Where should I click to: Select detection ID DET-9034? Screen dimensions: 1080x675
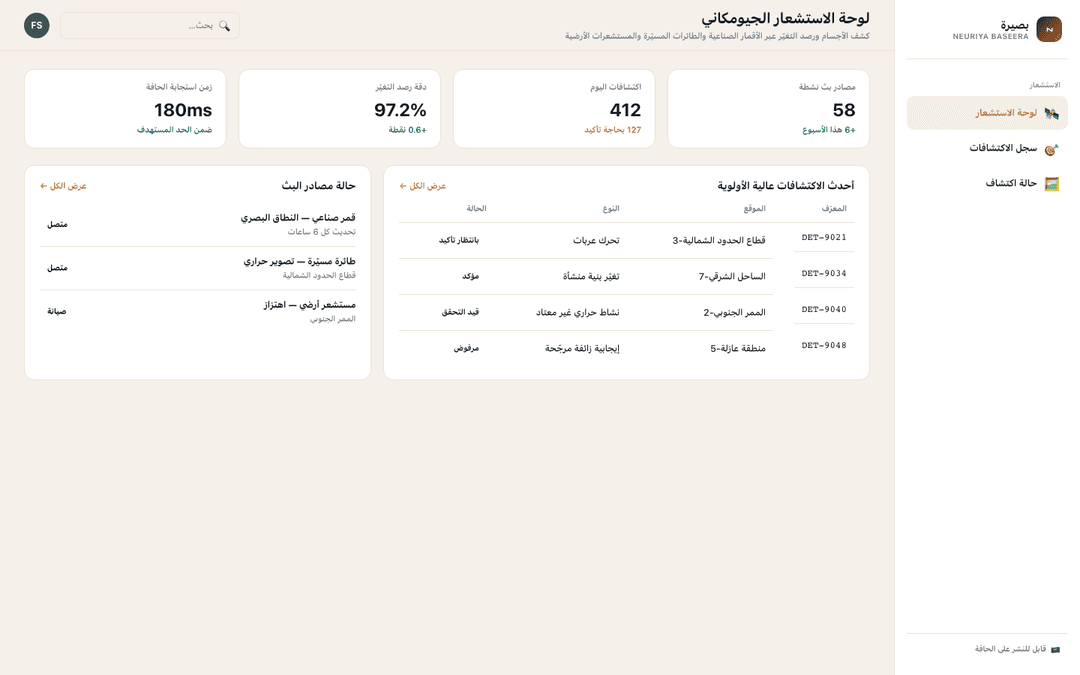tap(824, 273)
